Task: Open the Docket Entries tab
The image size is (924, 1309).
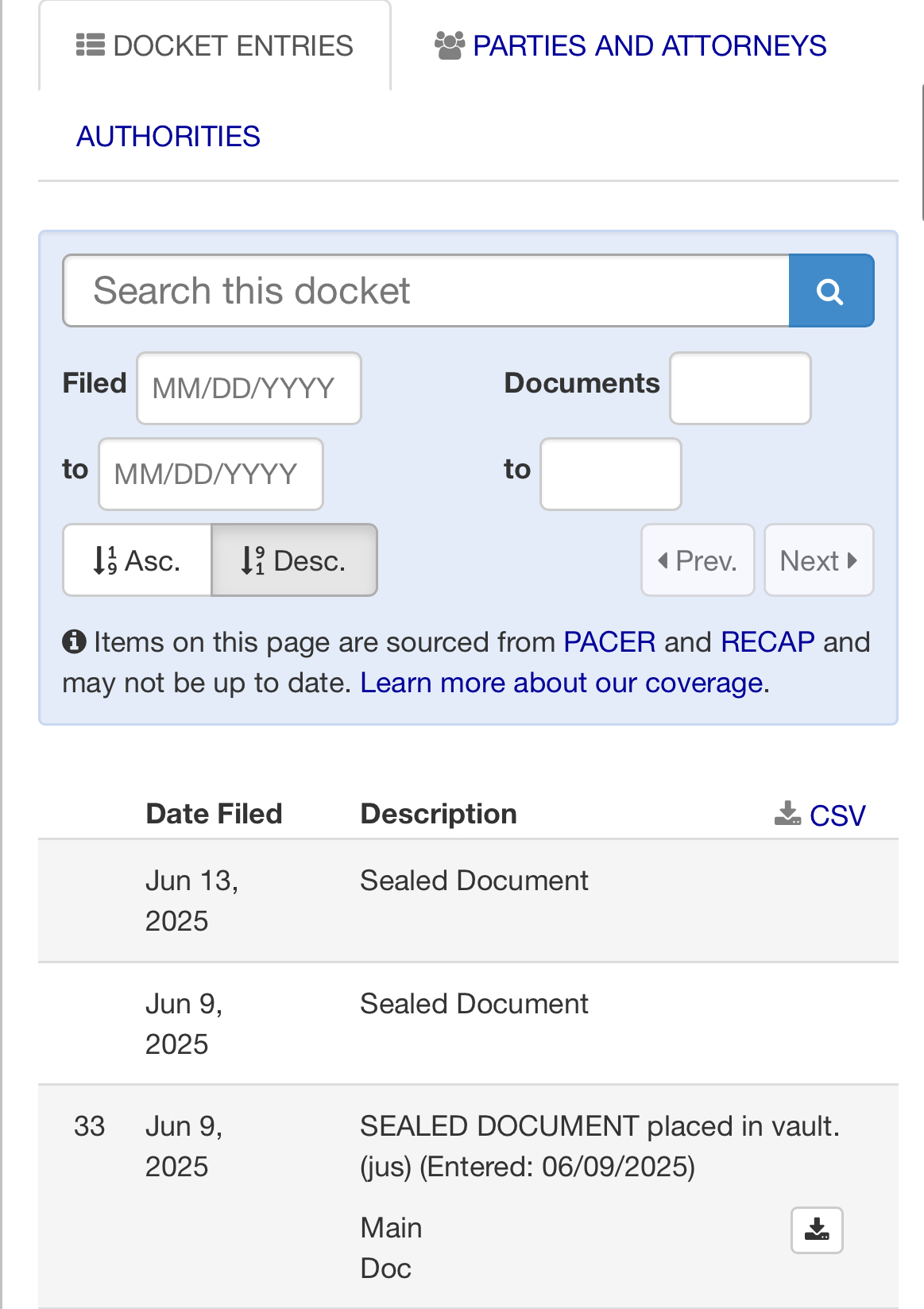Action: 215,46
